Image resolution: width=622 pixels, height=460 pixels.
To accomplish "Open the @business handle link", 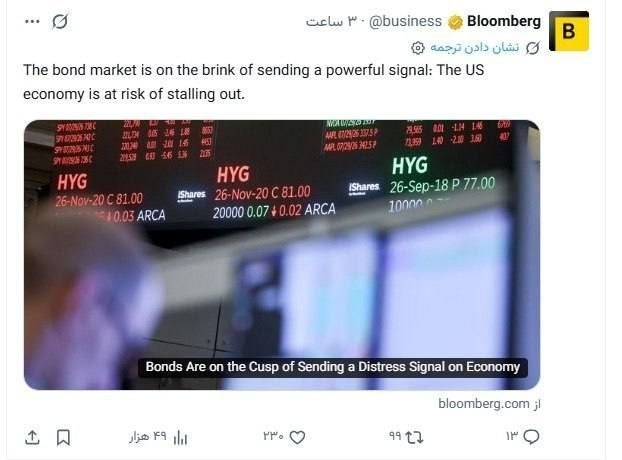I will click(x=405, y=21).
